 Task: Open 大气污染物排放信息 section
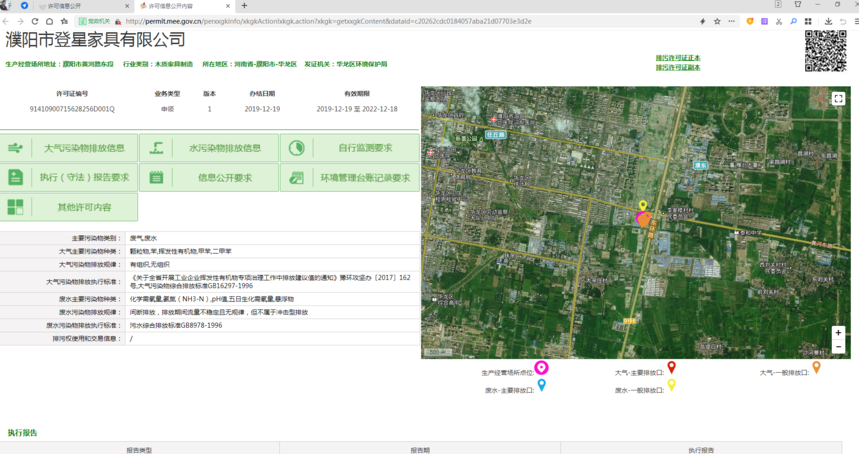point(68,148)
